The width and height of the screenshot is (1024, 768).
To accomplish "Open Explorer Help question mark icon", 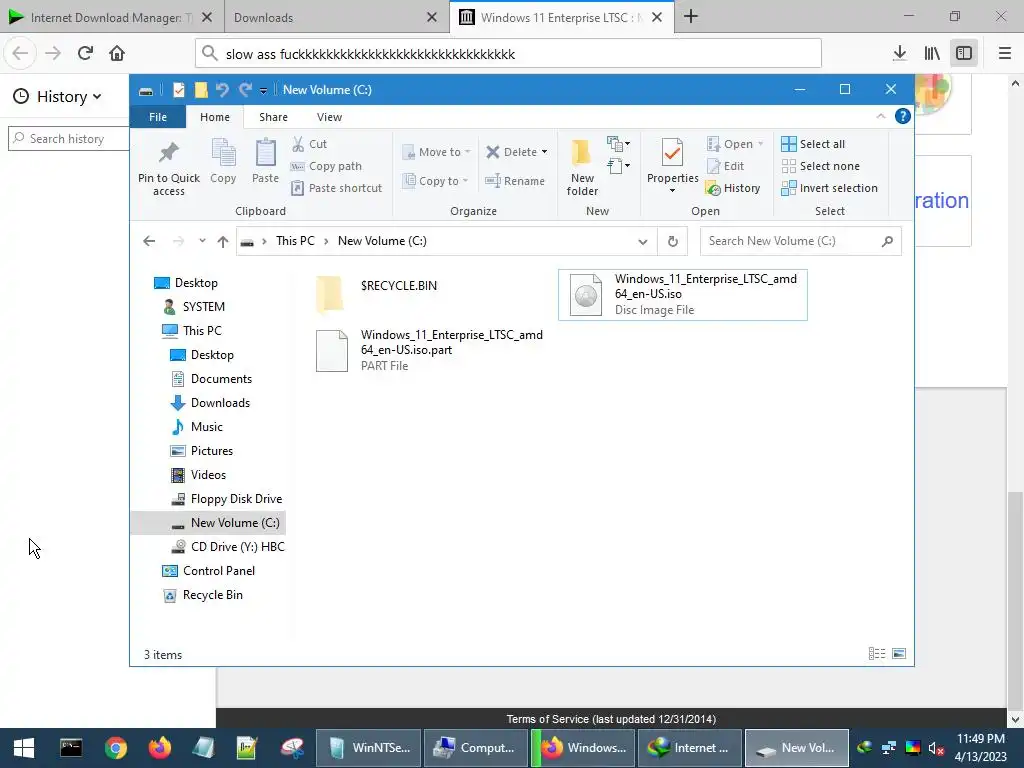I will click(x=903, y=116).
